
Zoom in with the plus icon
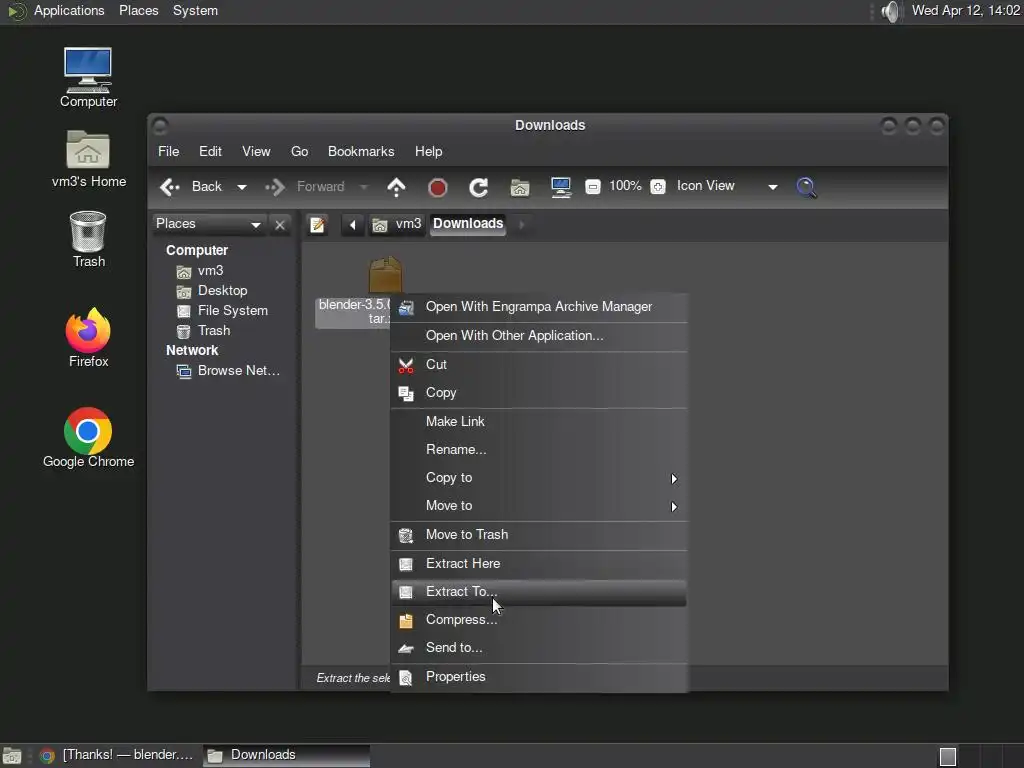pos(658,187)
